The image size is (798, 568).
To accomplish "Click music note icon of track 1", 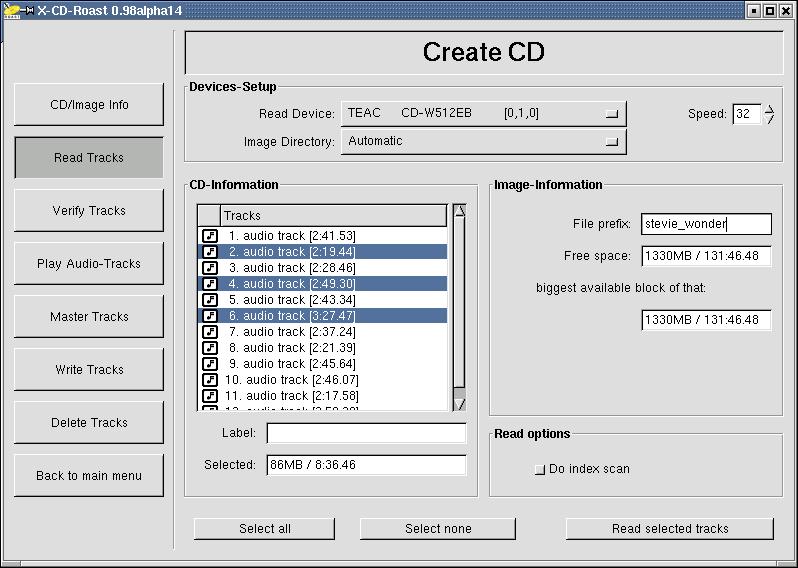I will 210,236.
